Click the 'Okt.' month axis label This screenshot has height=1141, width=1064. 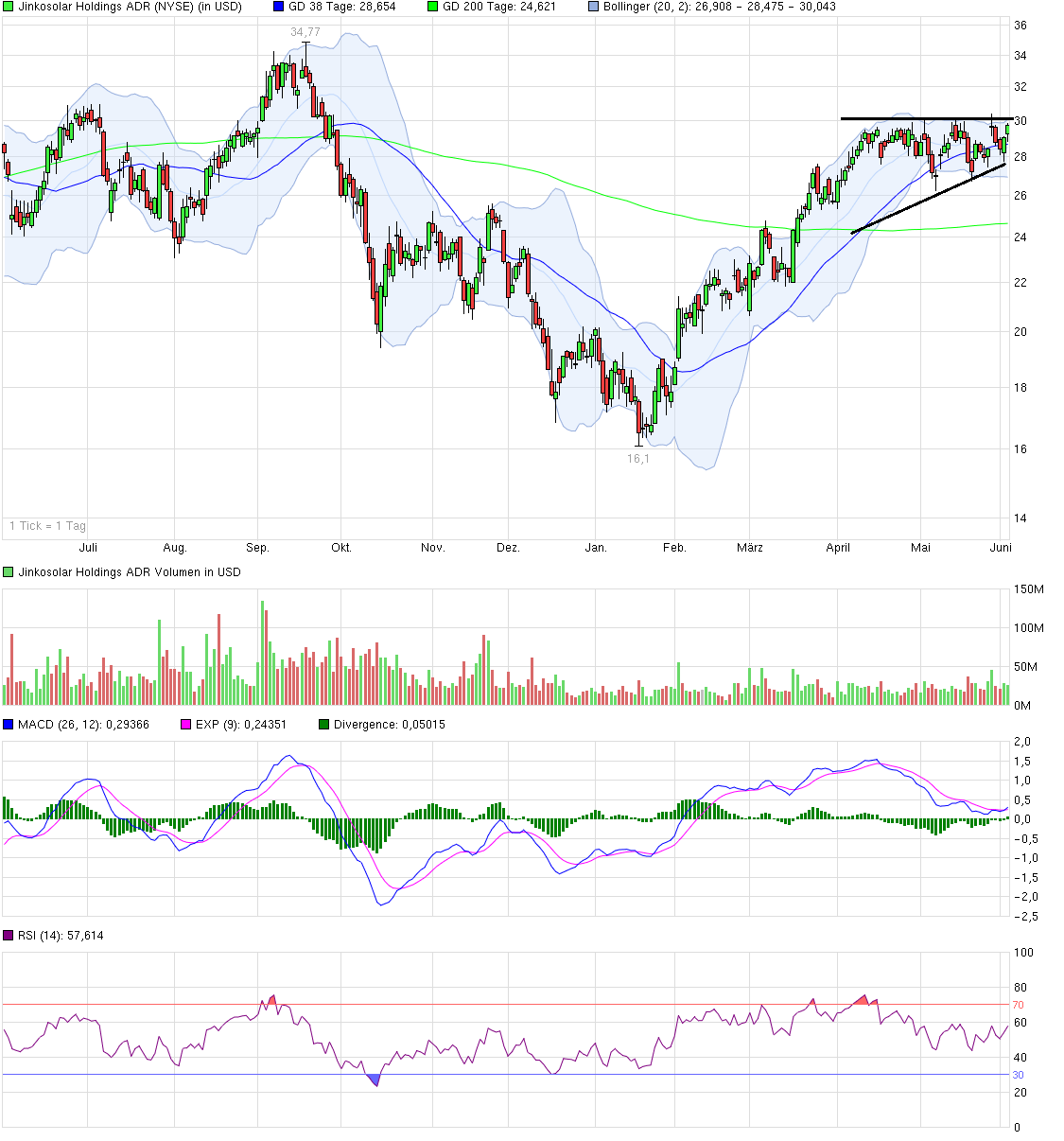341,548
